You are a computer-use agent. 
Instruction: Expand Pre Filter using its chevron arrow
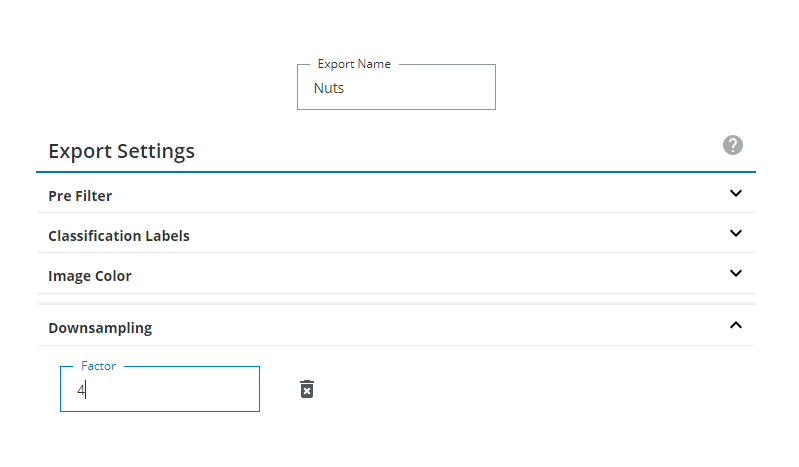point(736,194)
